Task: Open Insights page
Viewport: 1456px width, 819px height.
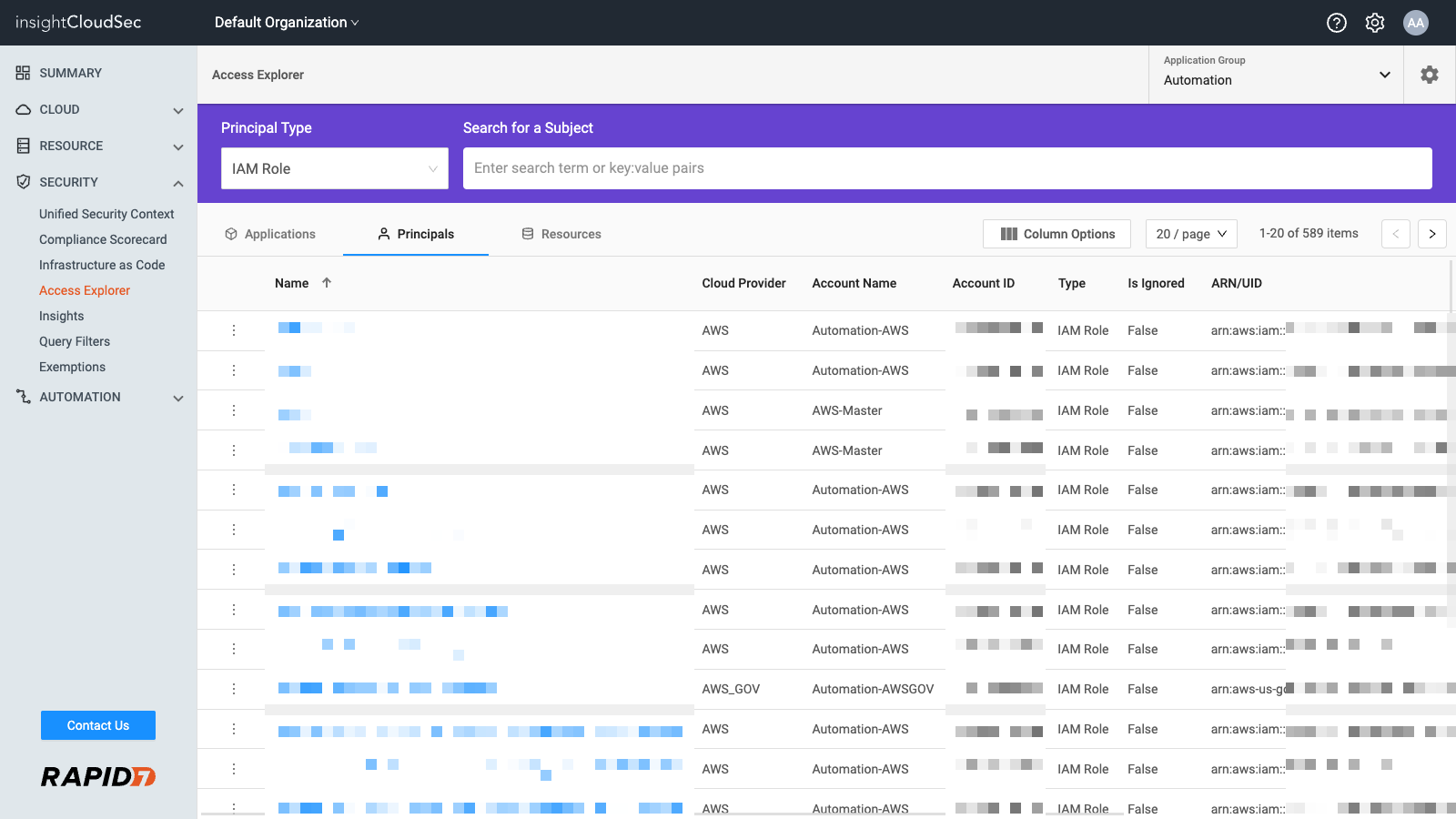Action: click(61, 316)
